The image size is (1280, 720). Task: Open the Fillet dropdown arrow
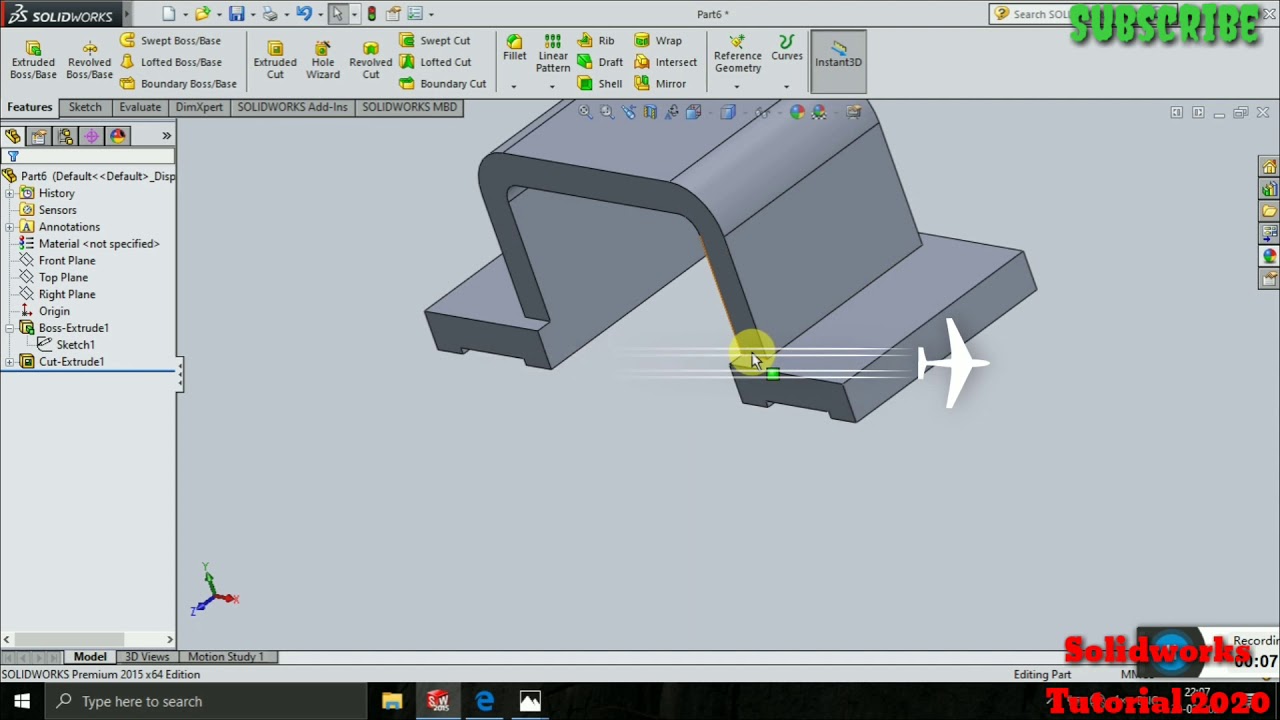click(x=514, y=86)
